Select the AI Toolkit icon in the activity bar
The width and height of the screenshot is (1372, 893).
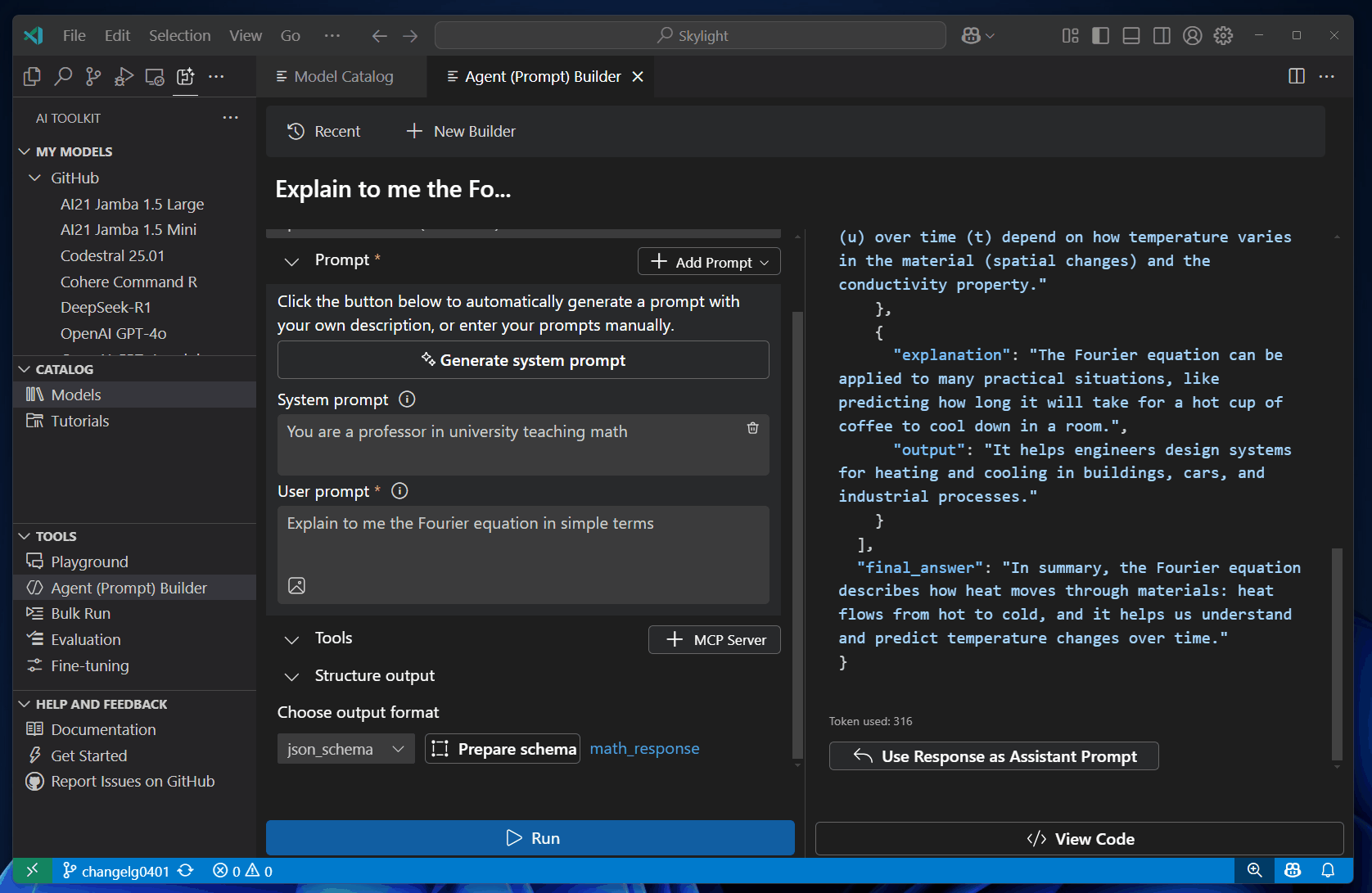click(185, 76)
